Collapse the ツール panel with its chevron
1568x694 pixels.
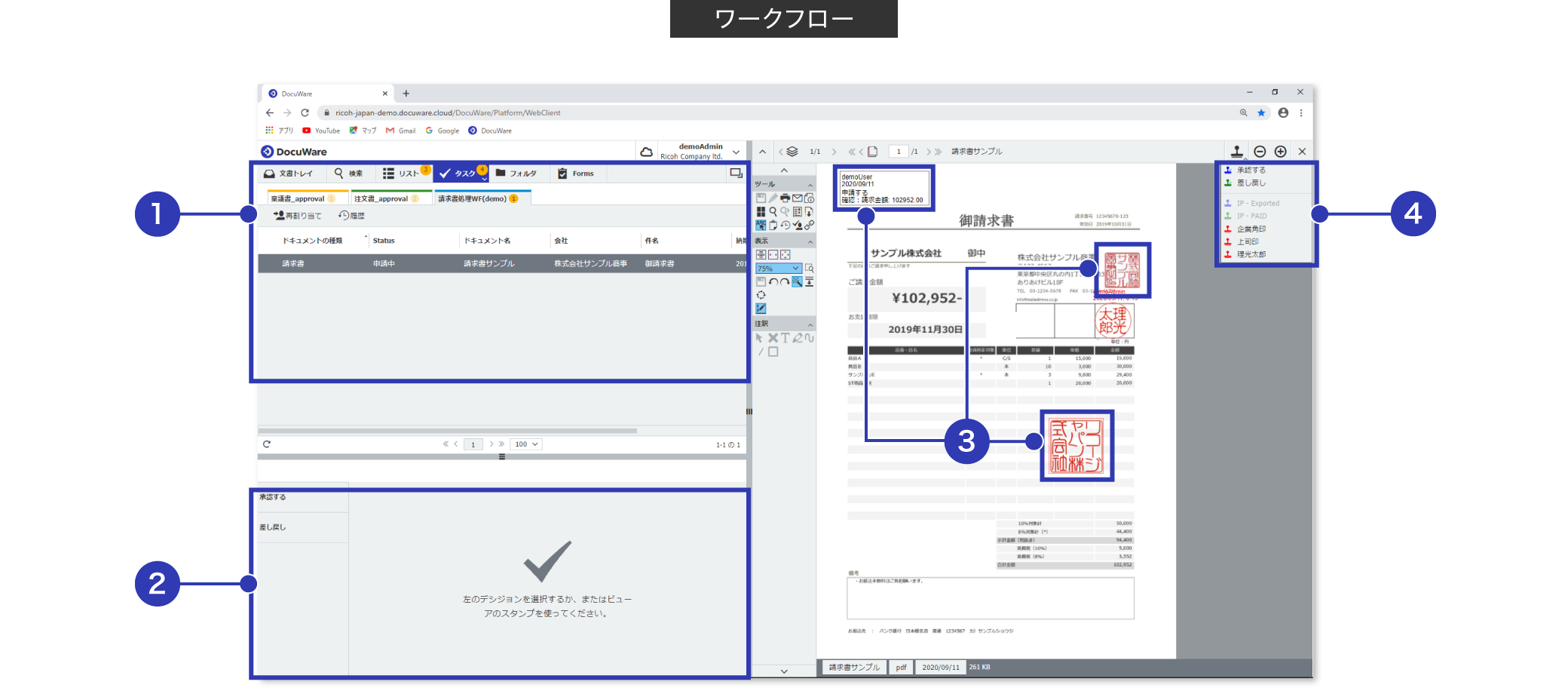pyautogui.click(x=810, y=184)
